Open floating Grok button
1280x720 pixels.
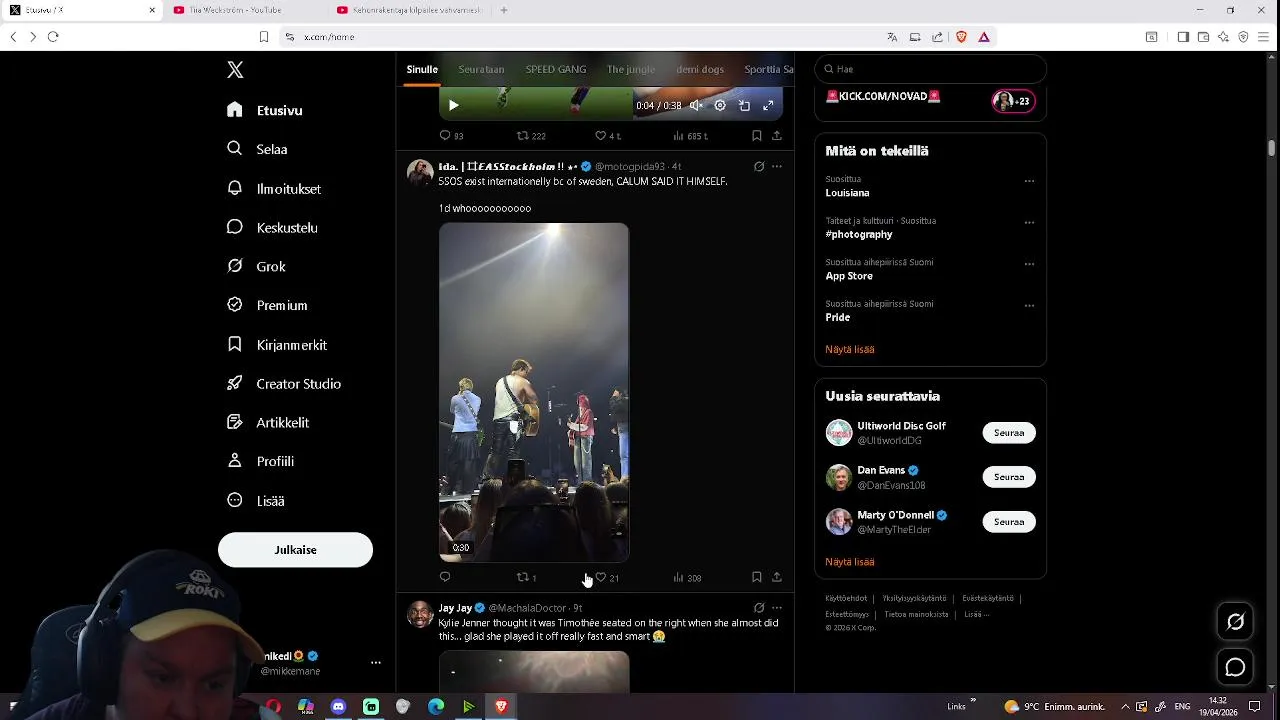[x=1236, y=622]
